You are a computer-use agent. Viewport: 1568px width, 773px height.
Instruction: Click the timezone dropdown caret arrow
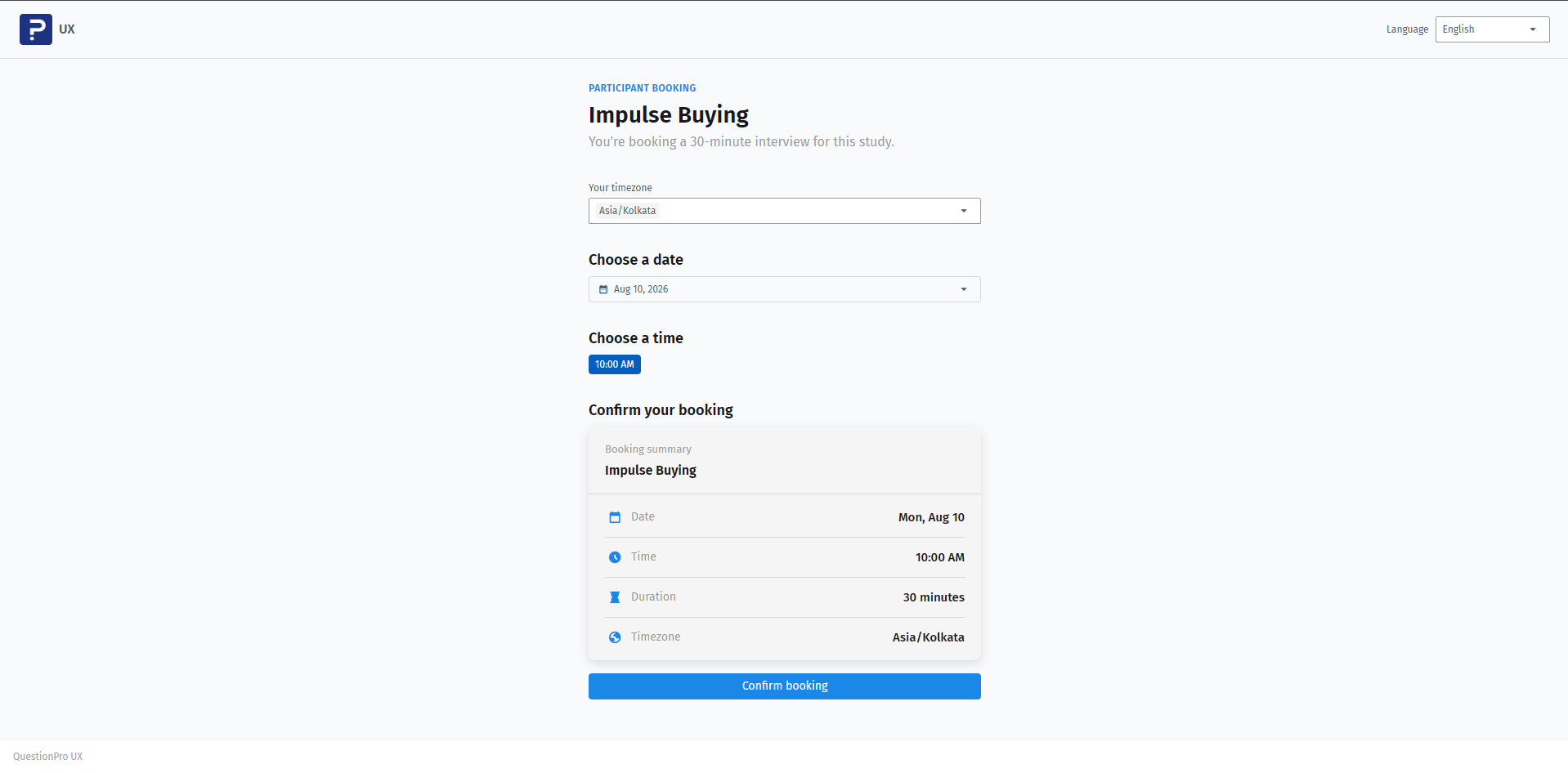964,211
